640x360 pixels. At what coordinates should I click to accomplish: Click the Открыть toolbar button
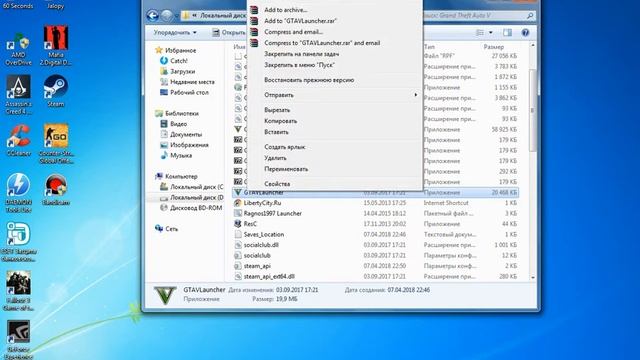229,32
